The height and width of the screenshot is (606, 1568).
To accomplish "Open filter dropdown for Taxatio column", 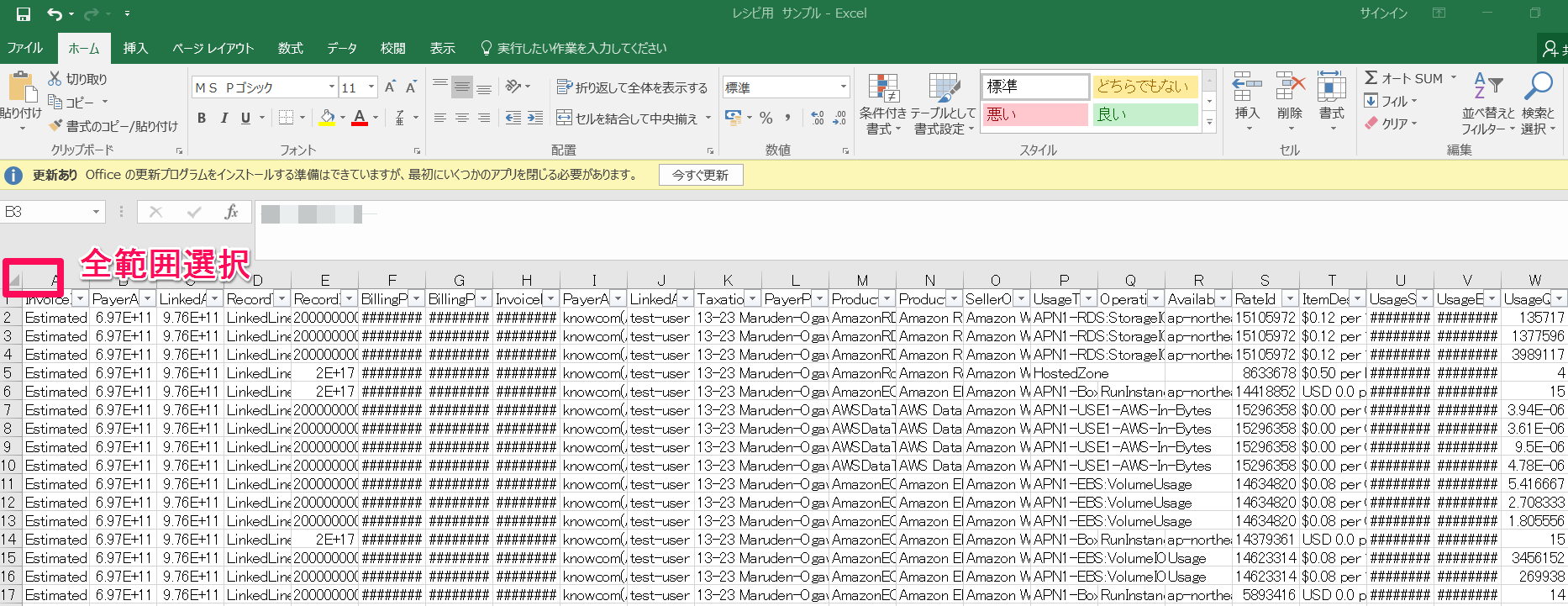I will [752, 298].
